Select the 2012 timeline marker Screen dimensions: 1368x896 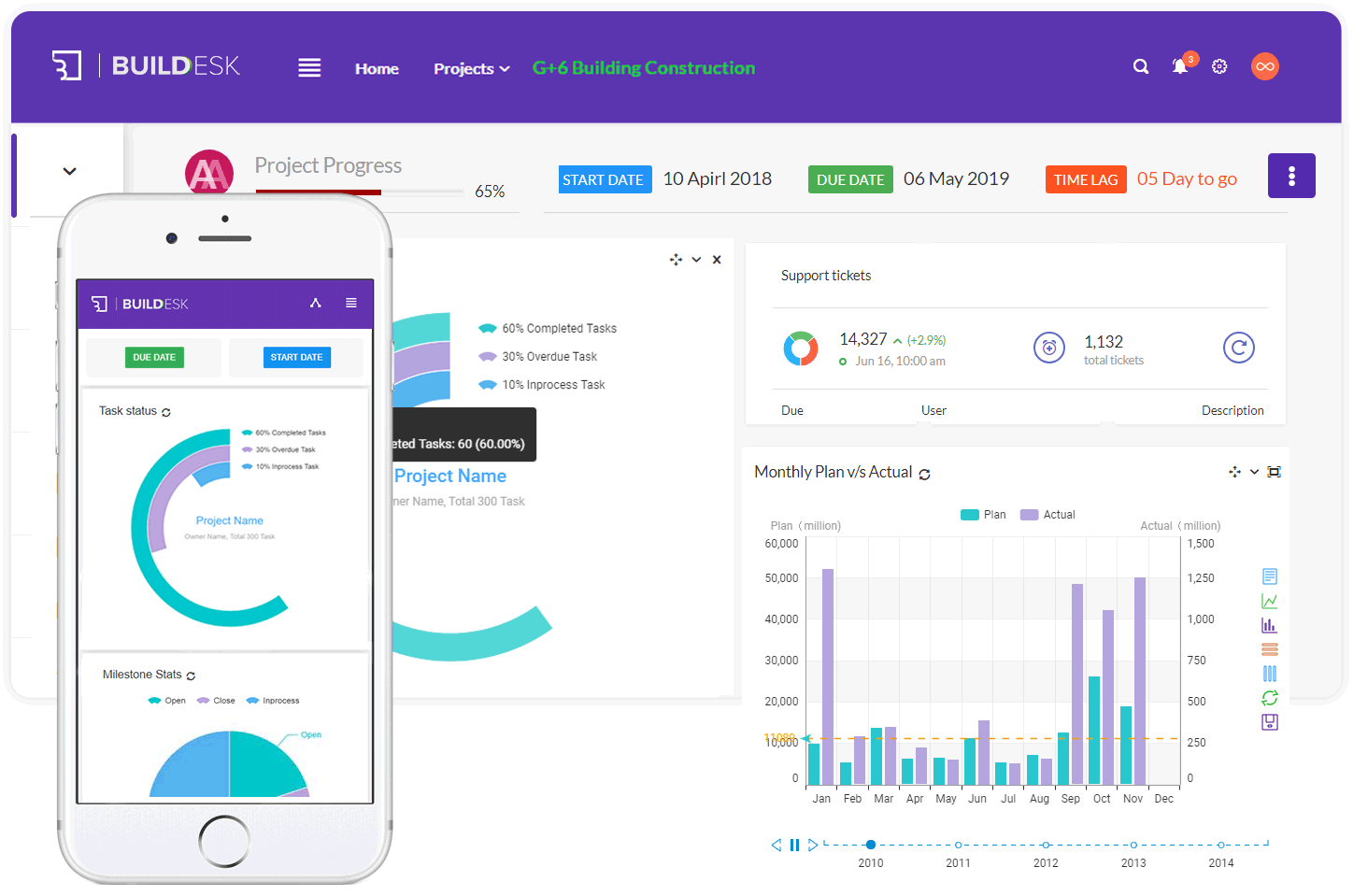(x=1047, y=845)
